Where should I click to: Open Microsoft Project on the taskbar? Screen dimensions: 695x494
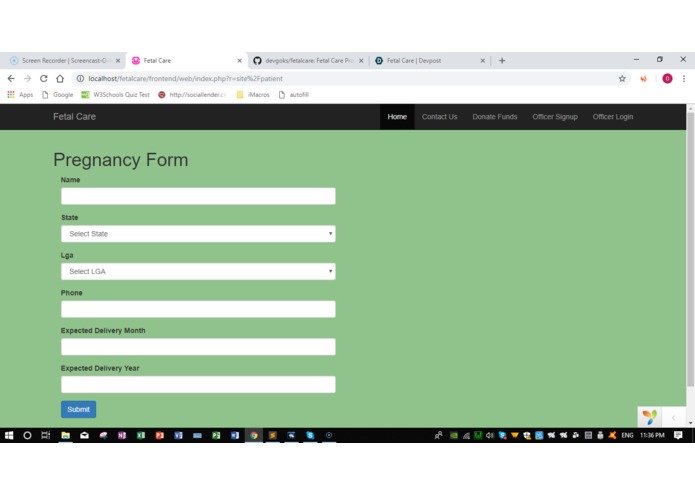tap(216, 436)
